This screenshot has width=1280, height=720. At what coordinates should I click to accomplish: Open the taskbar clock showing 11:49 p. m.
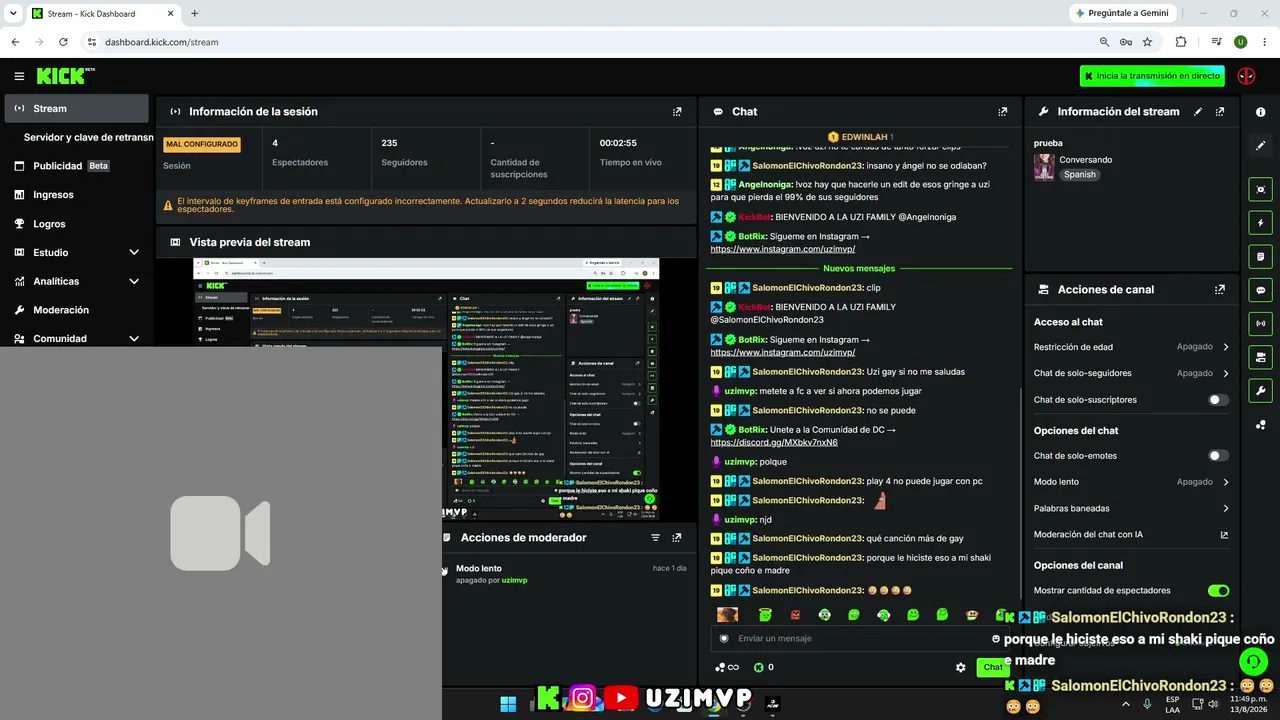pyautogui.click(x=1249, y=704)
